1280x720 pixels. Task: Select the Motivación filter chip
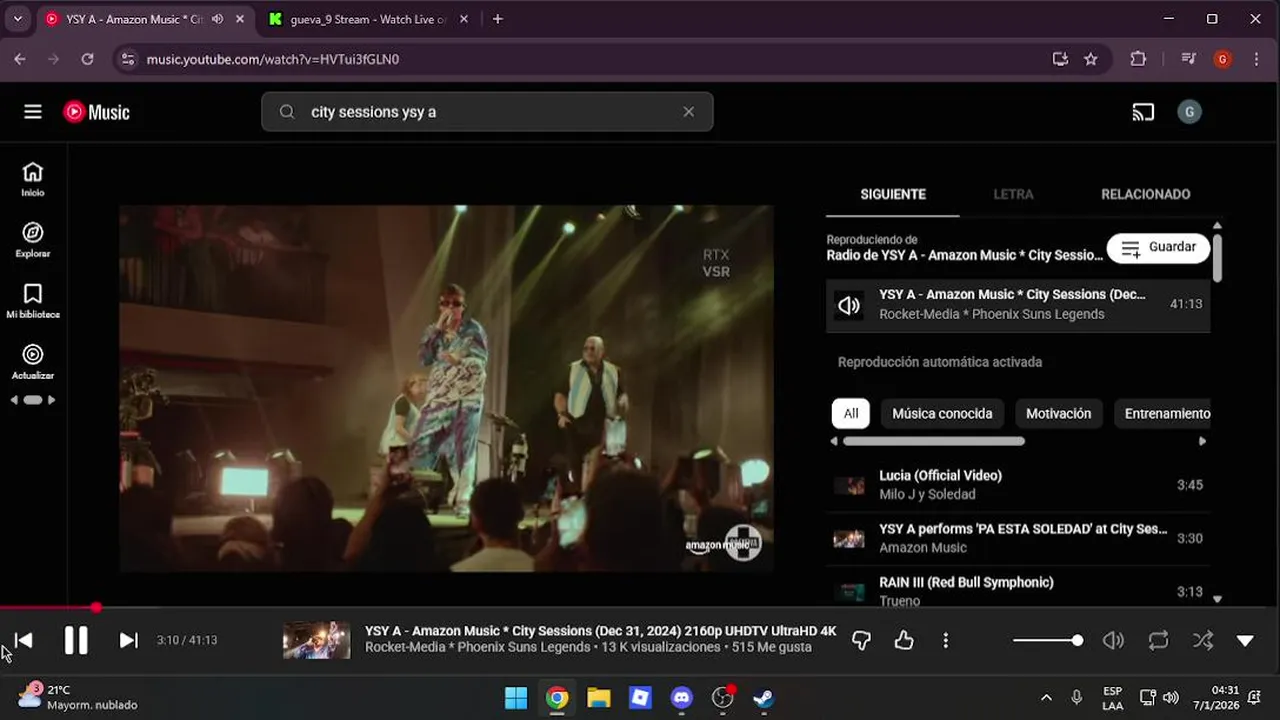1058,413
